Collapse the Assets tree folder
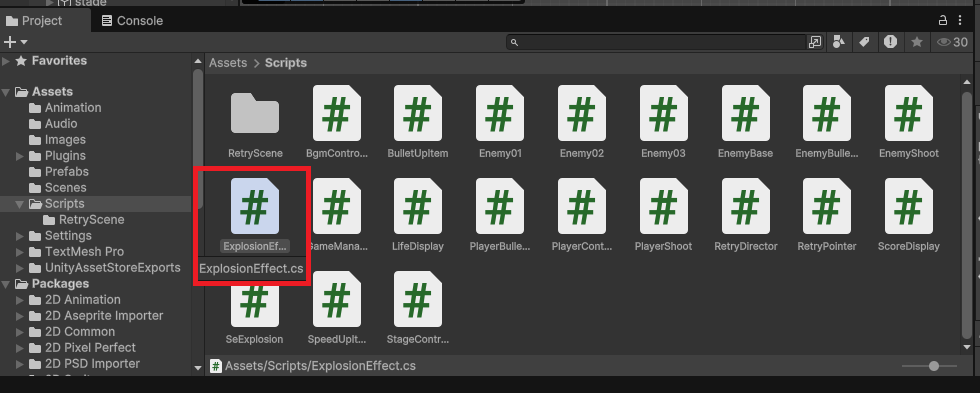This screenshot has width=980, height=393. pyautogui.click(x=6, y=92)
